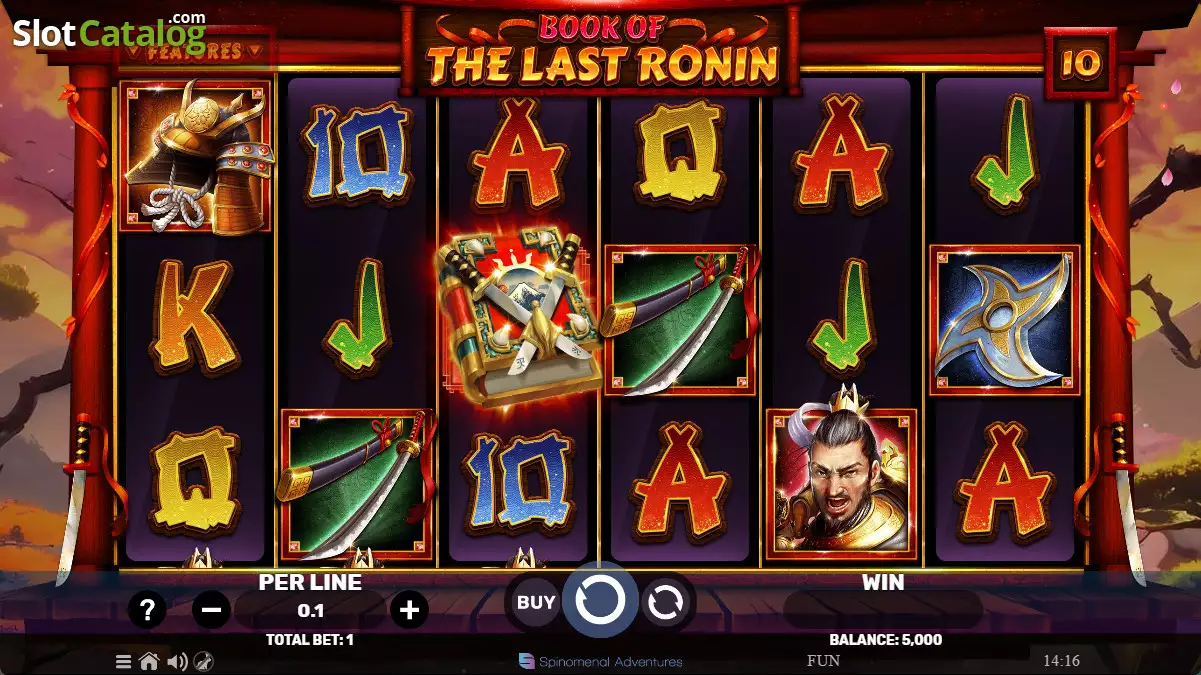Image resolution: width=1201 pixels, height=675 pixels.
Task: Spin the reels with the central spin button
Action: click(x=600, y=601)
